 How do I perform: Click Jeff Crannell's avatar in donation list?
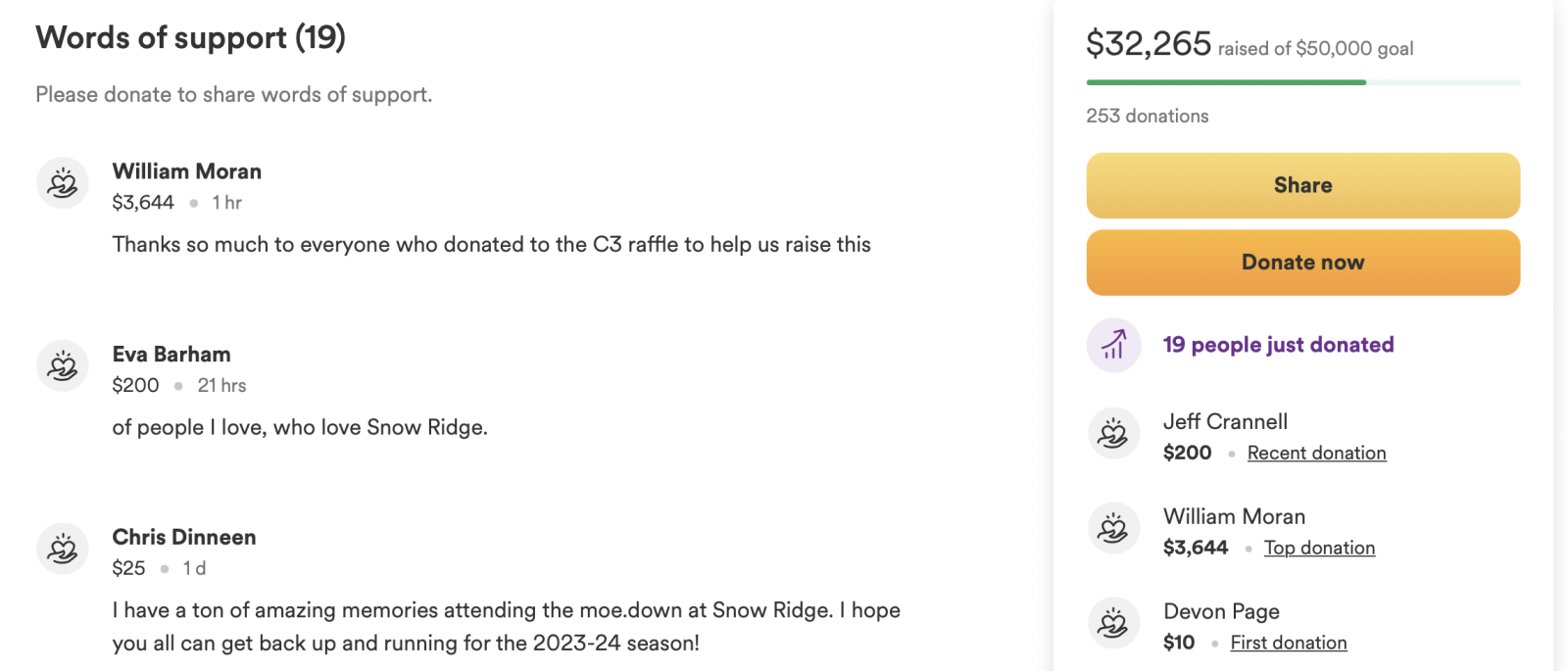pyautogui.click(x=1113, y=433)
